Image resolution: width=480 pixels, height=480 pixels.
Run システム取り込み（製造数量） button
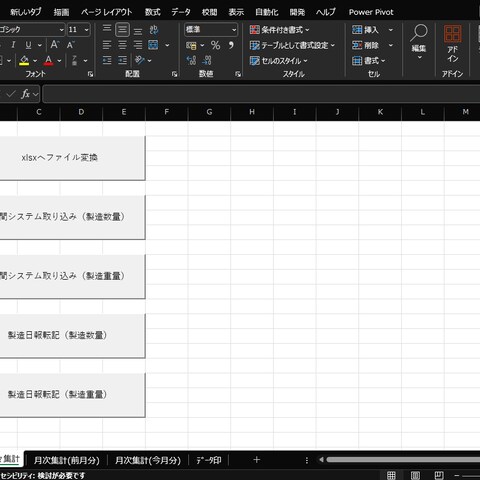pos(72,217)
